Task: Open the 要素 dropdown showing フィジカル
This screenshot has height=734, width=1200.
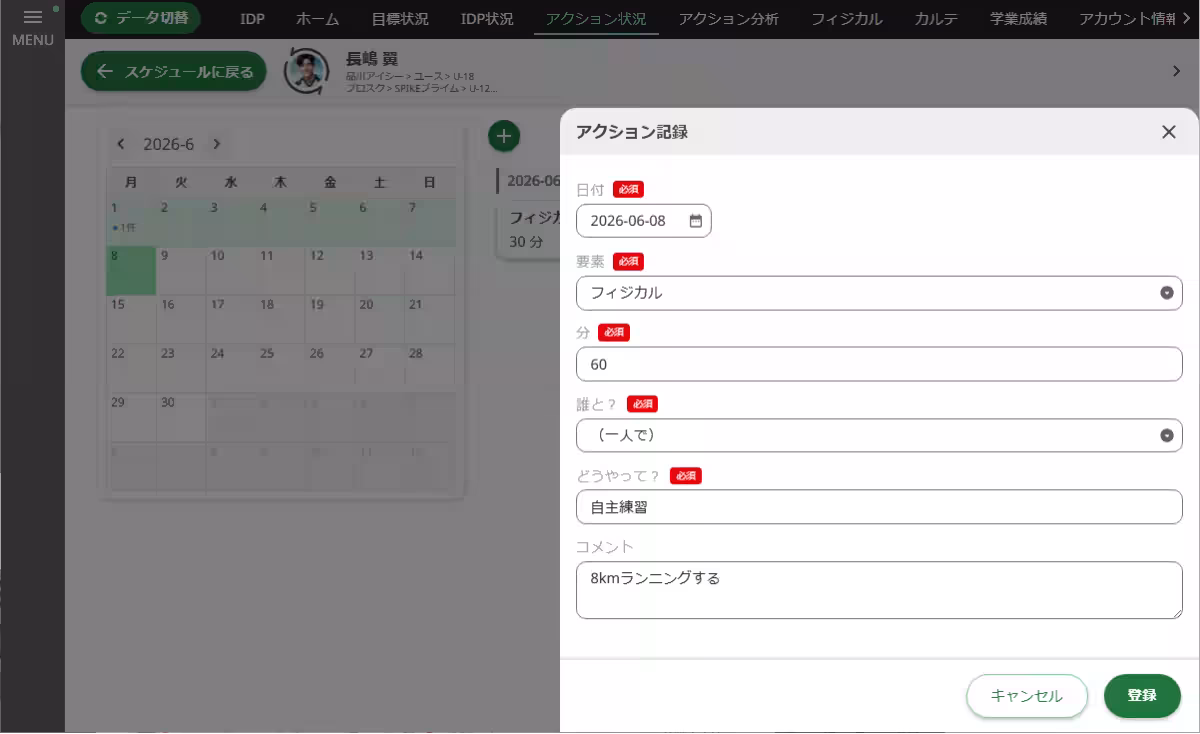Action: [x=879, y=293]
